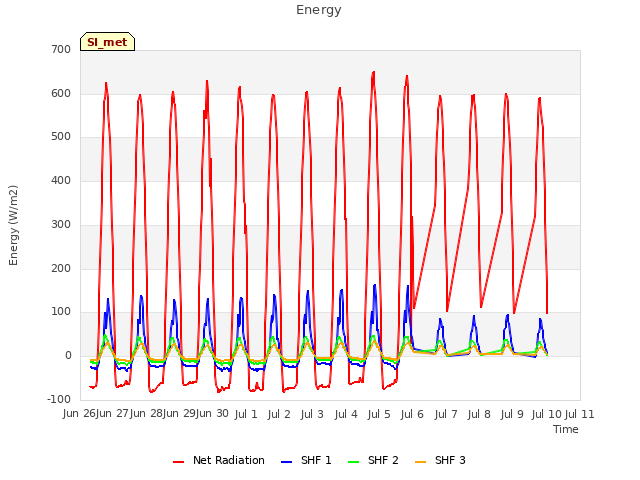Screen dimensions: 640x480
Task: Click the Jul 5 x-axis date label
Action: pos(379,414)
